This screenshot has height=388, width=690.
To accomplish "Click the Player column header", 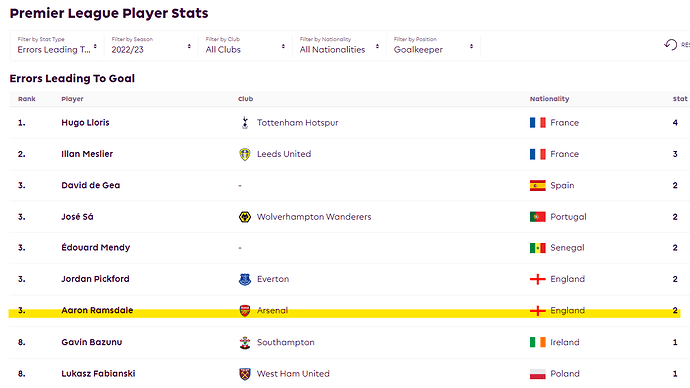I will click(72, 99).
